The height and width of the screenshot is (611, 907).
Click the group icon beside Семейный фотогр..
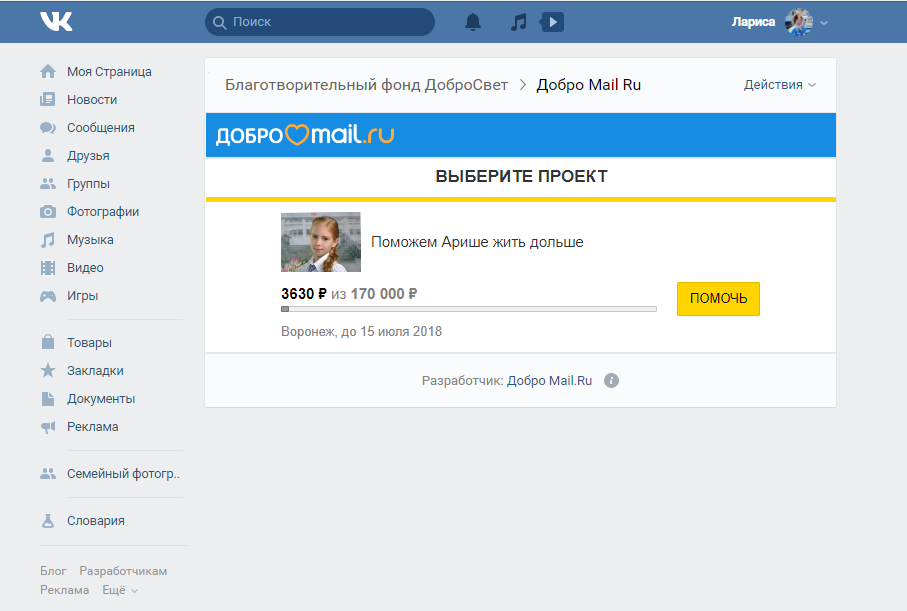click(x=48, y=473)
